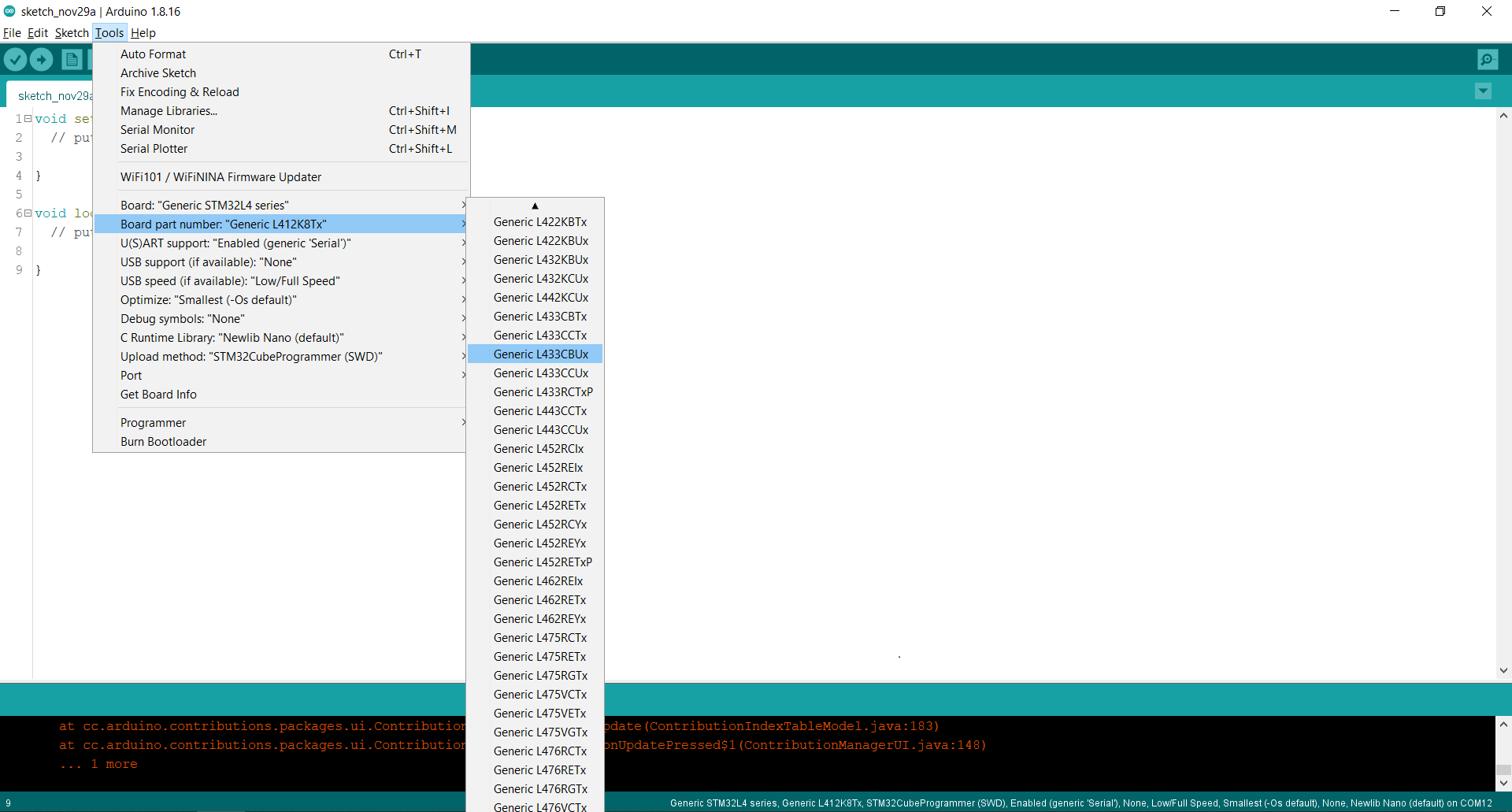
Task: Open a new sketch via document icon
Action: coord(72,59)
